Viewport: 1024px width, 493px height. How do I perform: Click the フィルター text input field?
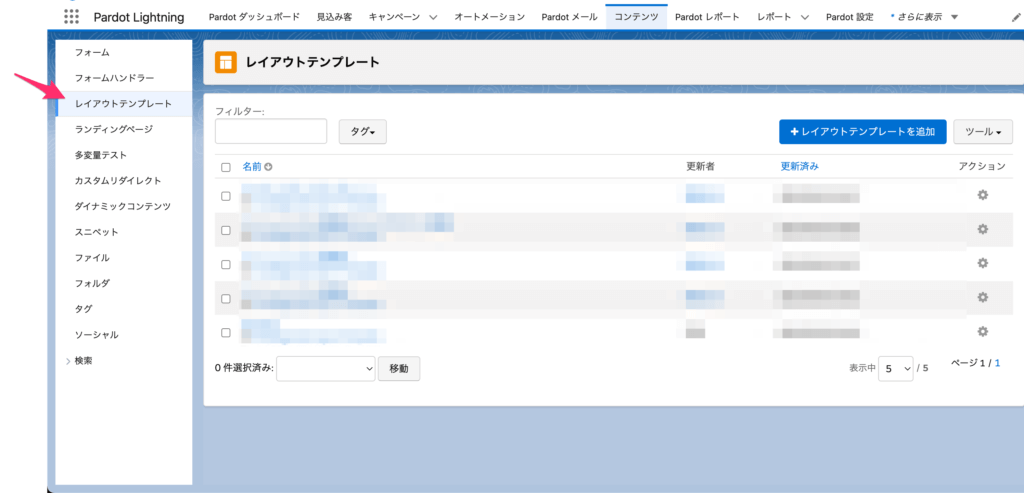pyautogui.click(x=271, y=131)
